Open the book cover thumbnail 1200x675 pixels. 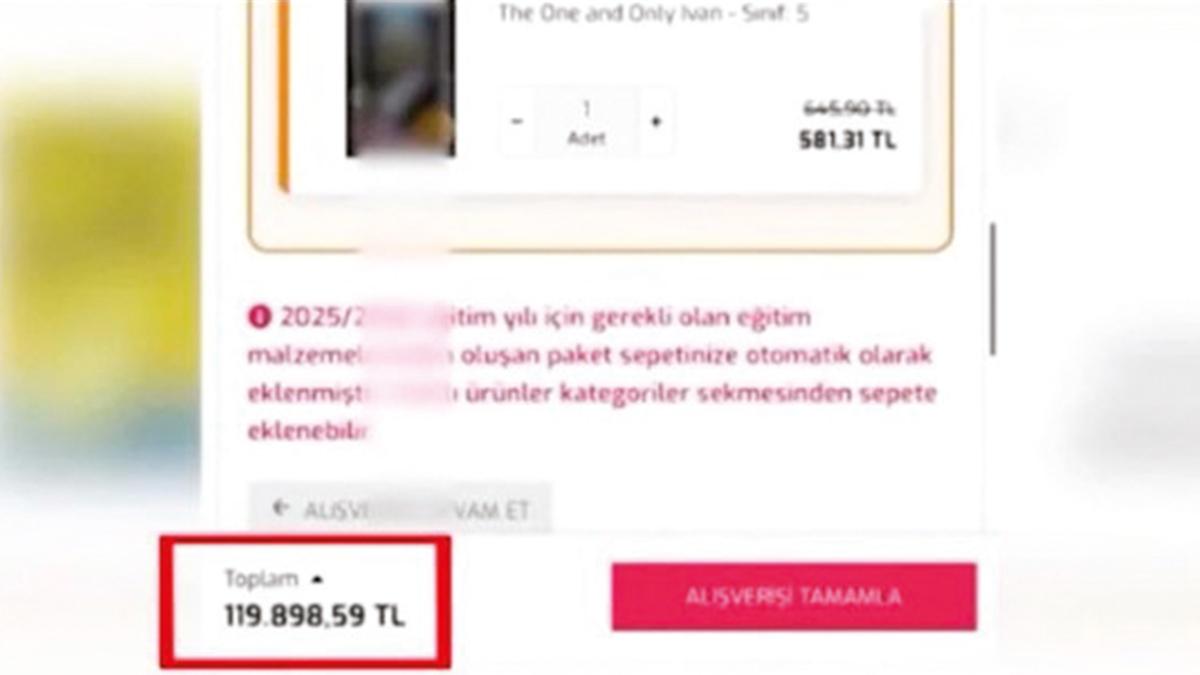click(x=401, y=78)
